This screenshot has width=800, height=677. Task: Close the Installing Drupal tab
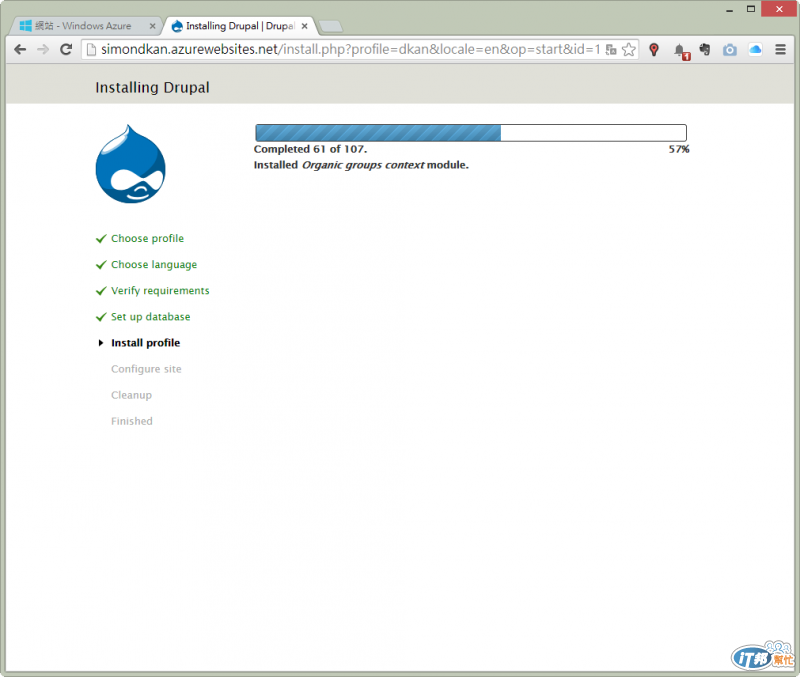tap(305, 26)
